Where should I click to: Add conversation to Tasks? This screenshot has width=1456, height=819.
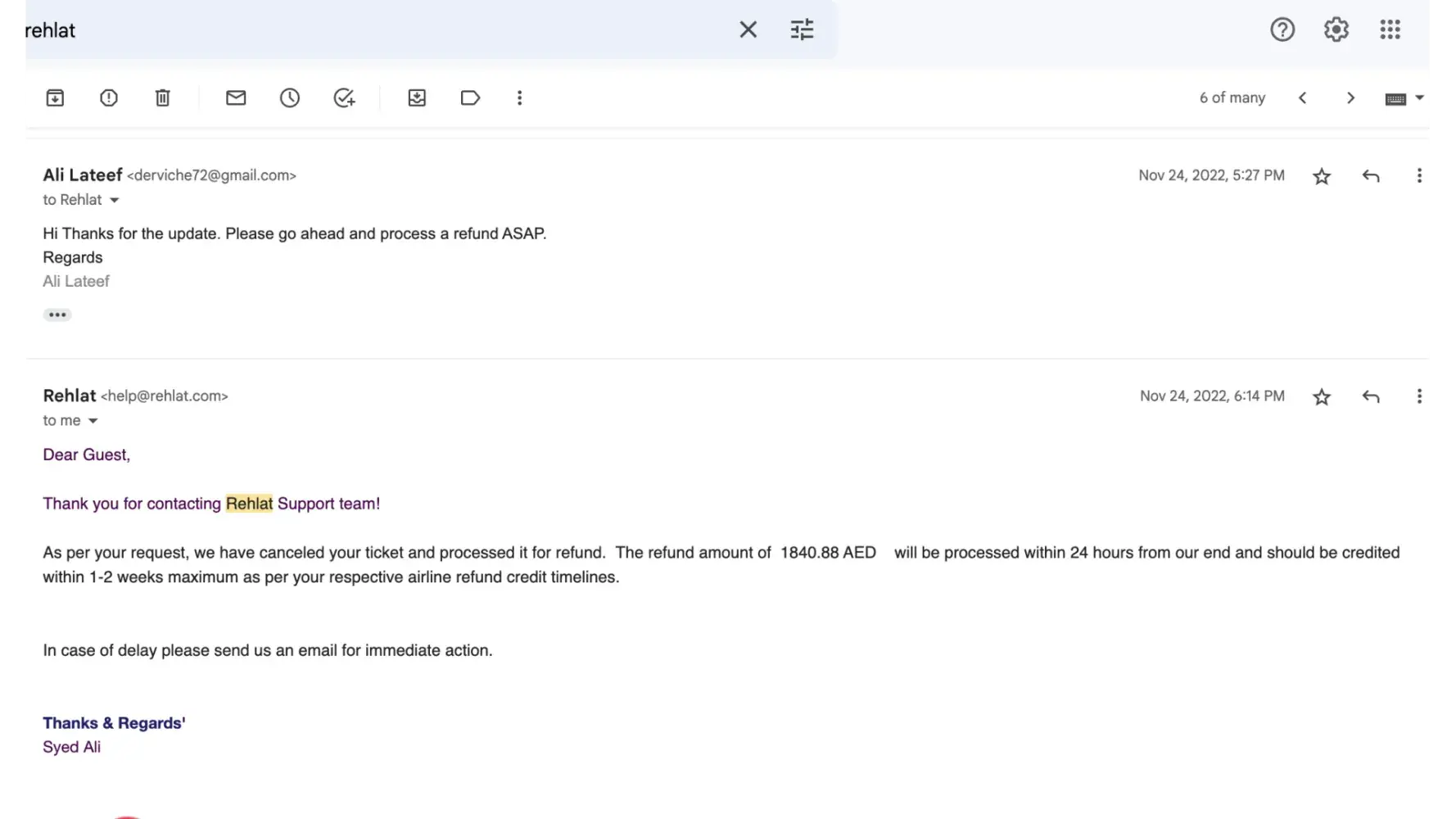(344, 98)
